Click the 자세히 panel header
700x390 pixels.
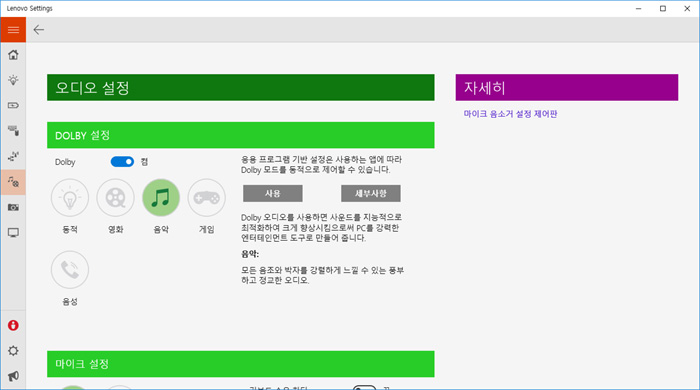[567, 87]
